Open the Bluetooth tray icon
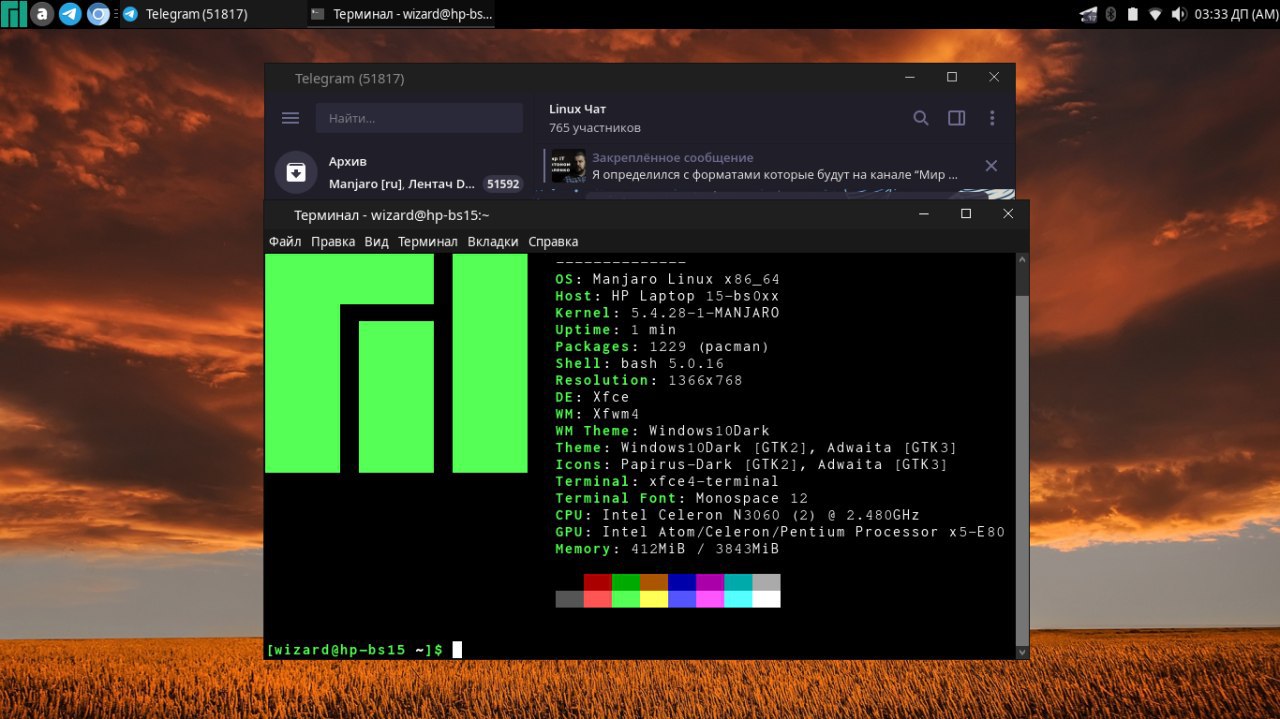 [x=1111, y=14]
